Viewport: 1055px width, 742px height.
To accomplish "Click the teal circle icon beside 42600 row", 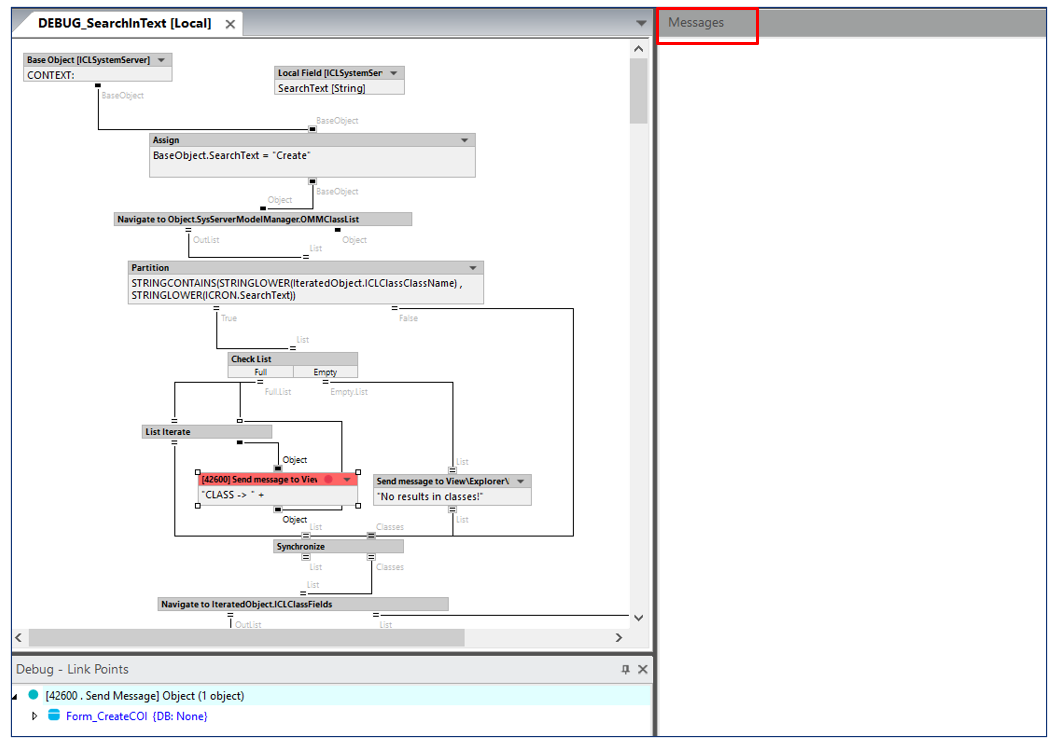I will pos(33,695).
